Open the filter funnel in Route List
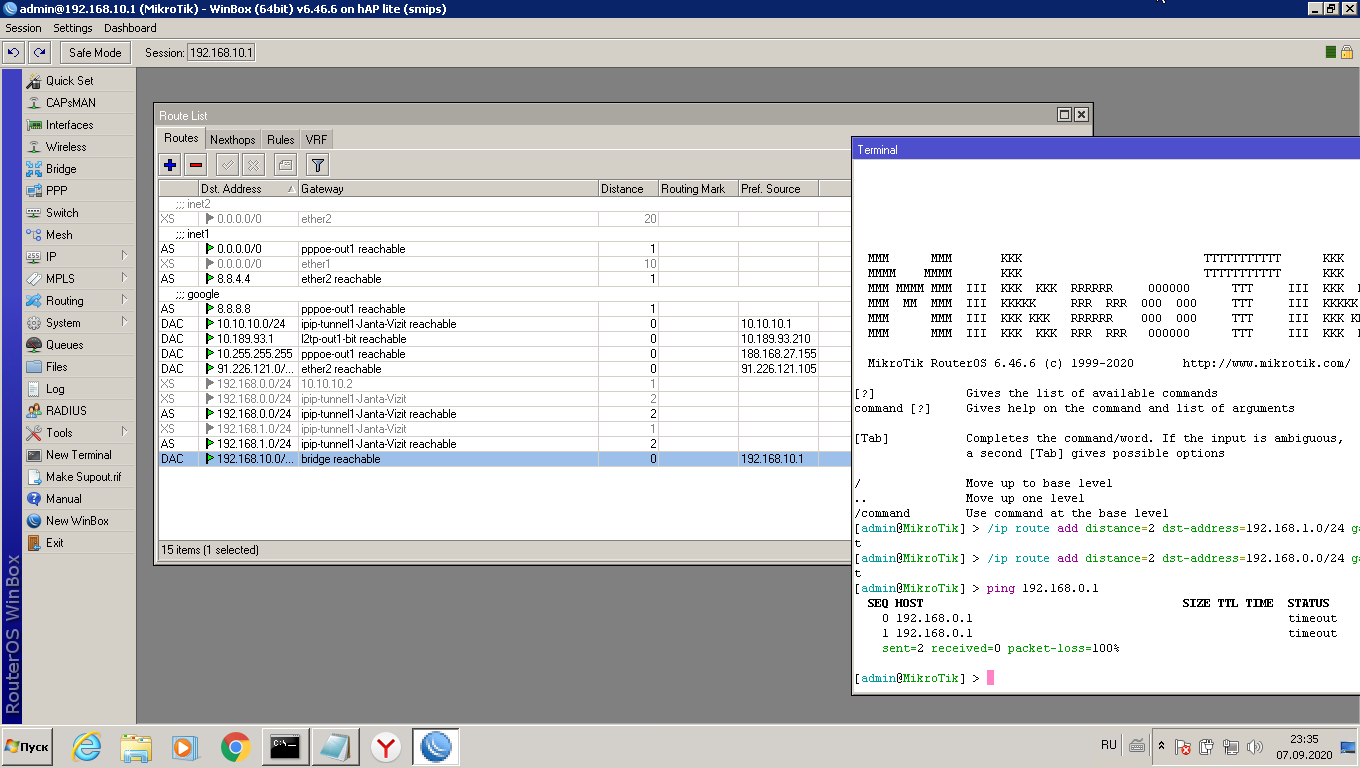The width and height of the screenshot is (1360, 768). pos(317,165)
